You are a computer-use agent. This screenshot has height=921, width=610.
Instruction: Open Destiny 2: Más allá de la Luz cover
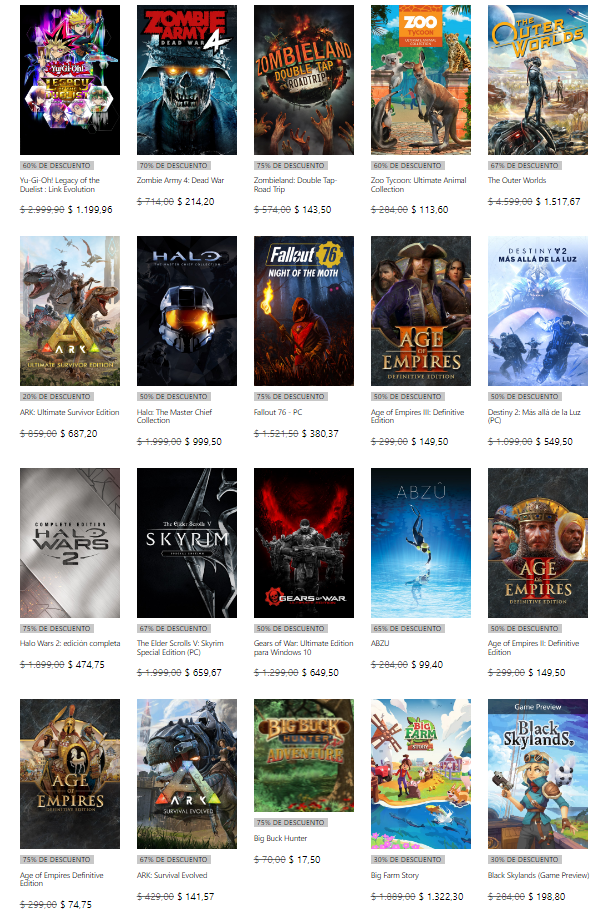tap(538, 311)
